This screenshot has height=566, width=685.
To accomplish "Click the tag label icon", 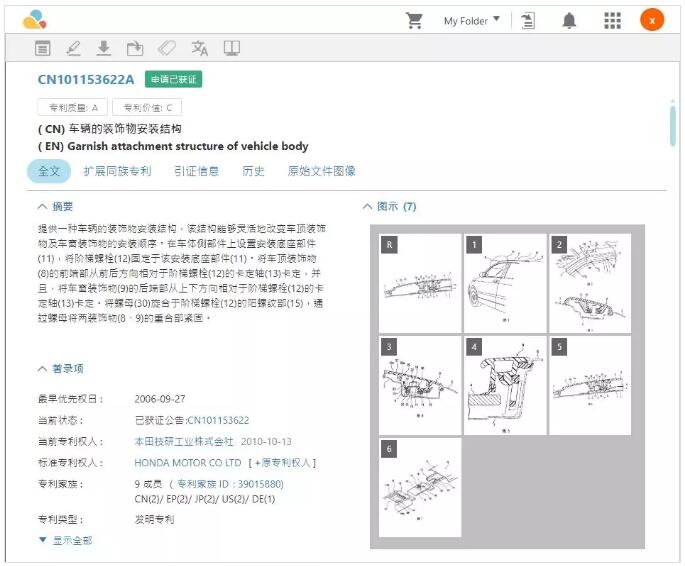I will (167, 48).
